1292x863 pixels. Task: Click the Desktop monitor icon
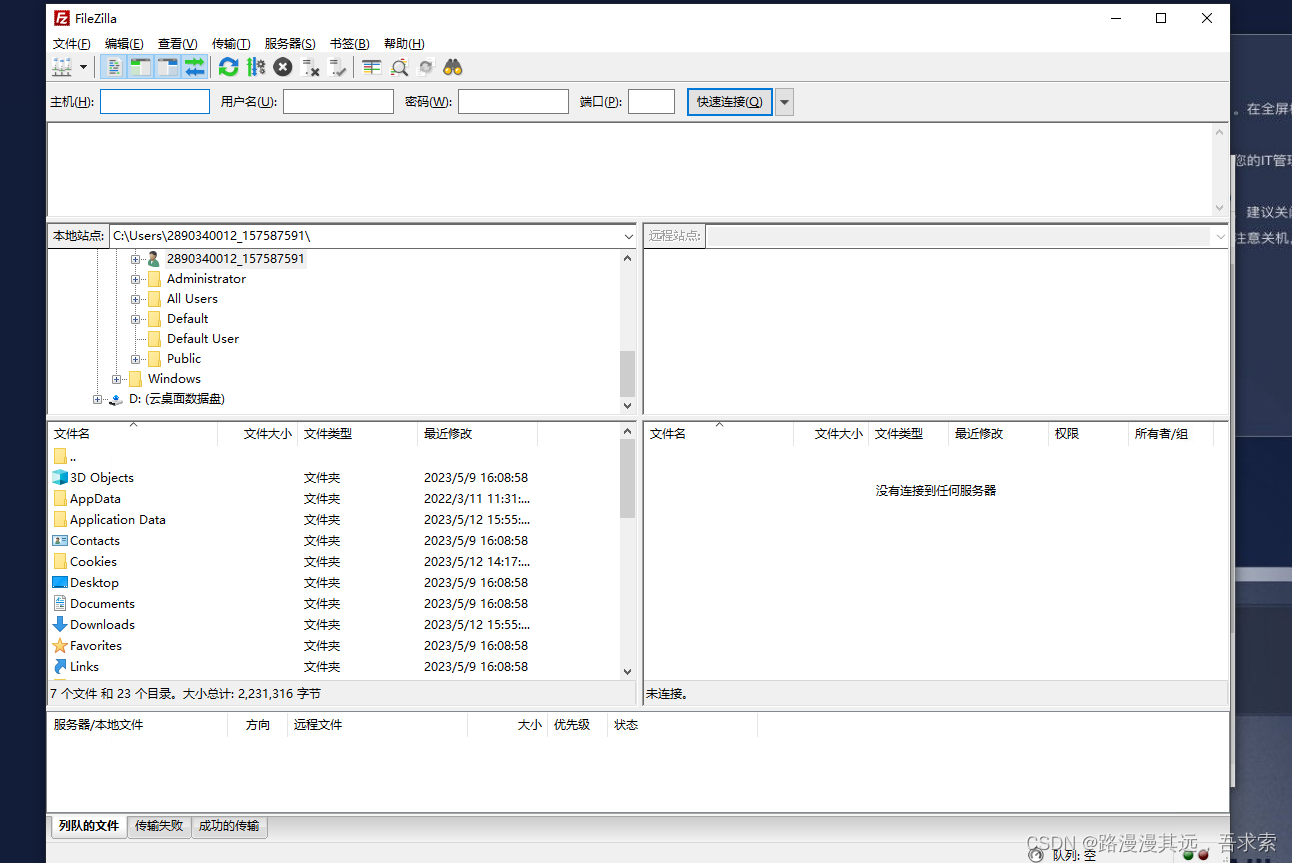pyautogui.click(x=60, y=582)
